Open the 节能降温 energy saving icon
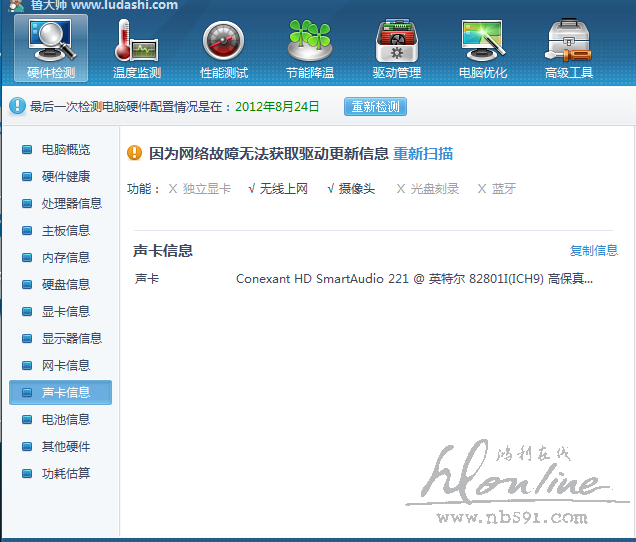This screenshot has height=542, width=636. pos(310,47)
